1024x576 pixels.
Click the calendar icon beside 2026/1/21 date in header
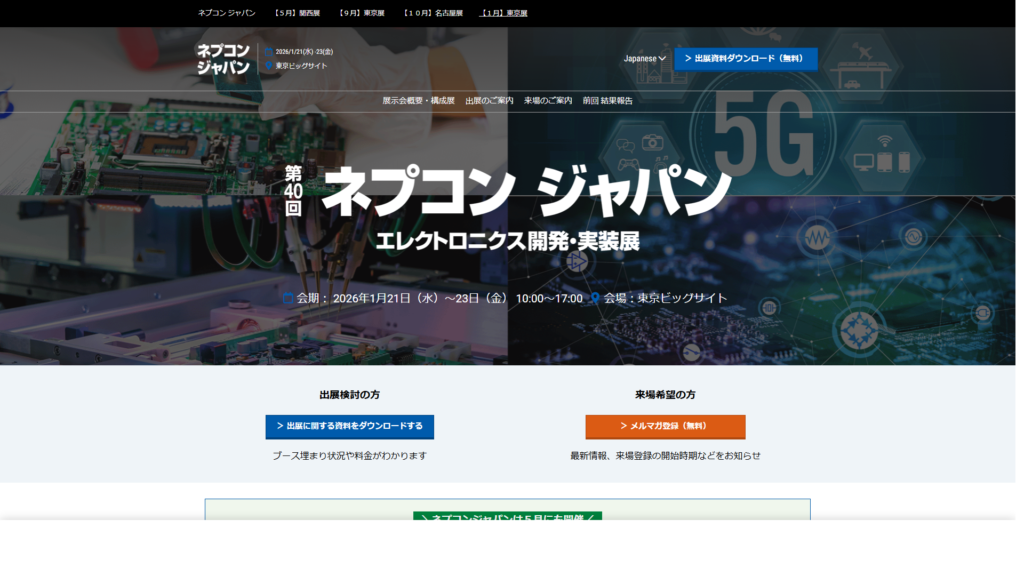pos(268,52)
